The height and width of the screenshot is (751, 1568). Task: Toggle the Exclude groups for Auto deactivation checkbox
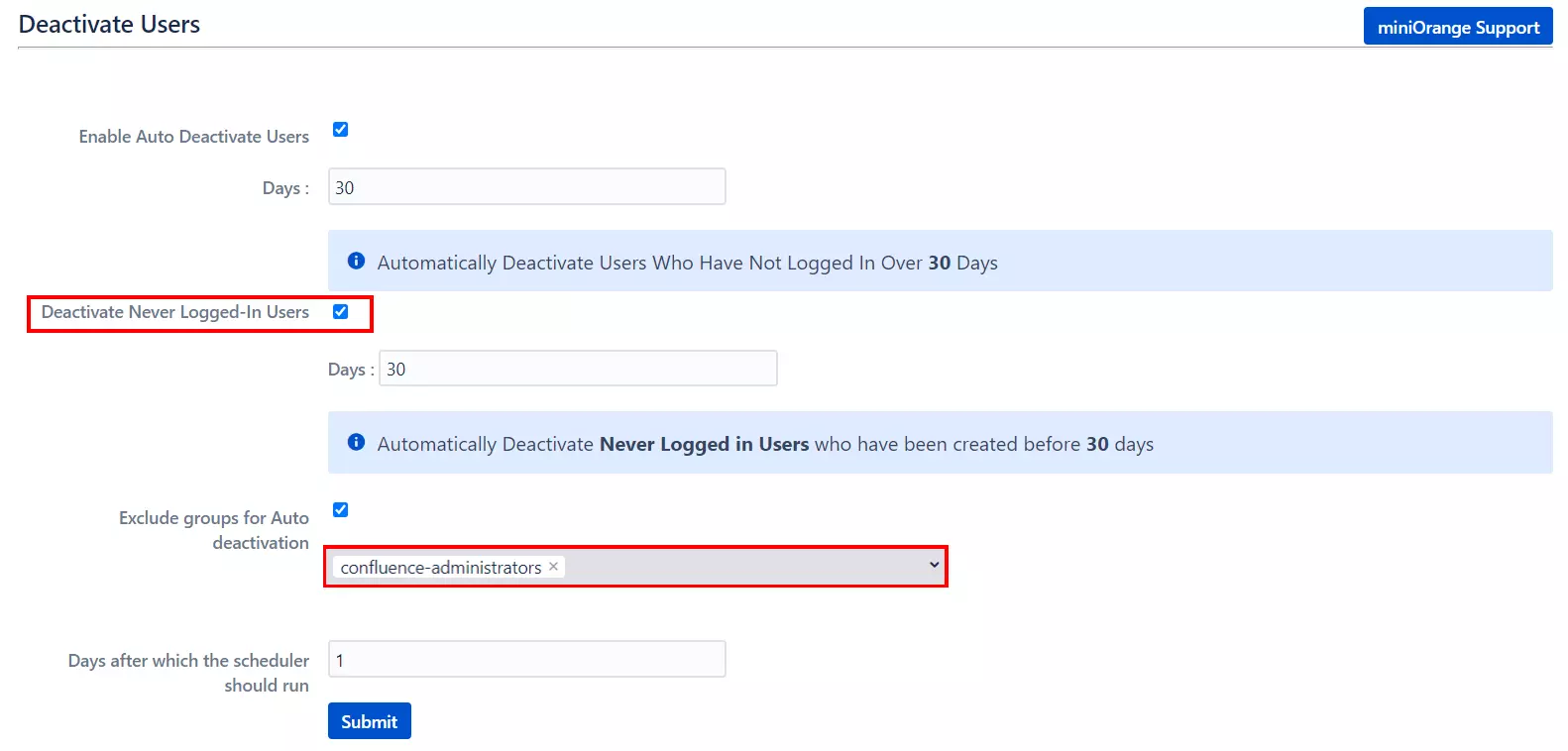tap(340, 510)
